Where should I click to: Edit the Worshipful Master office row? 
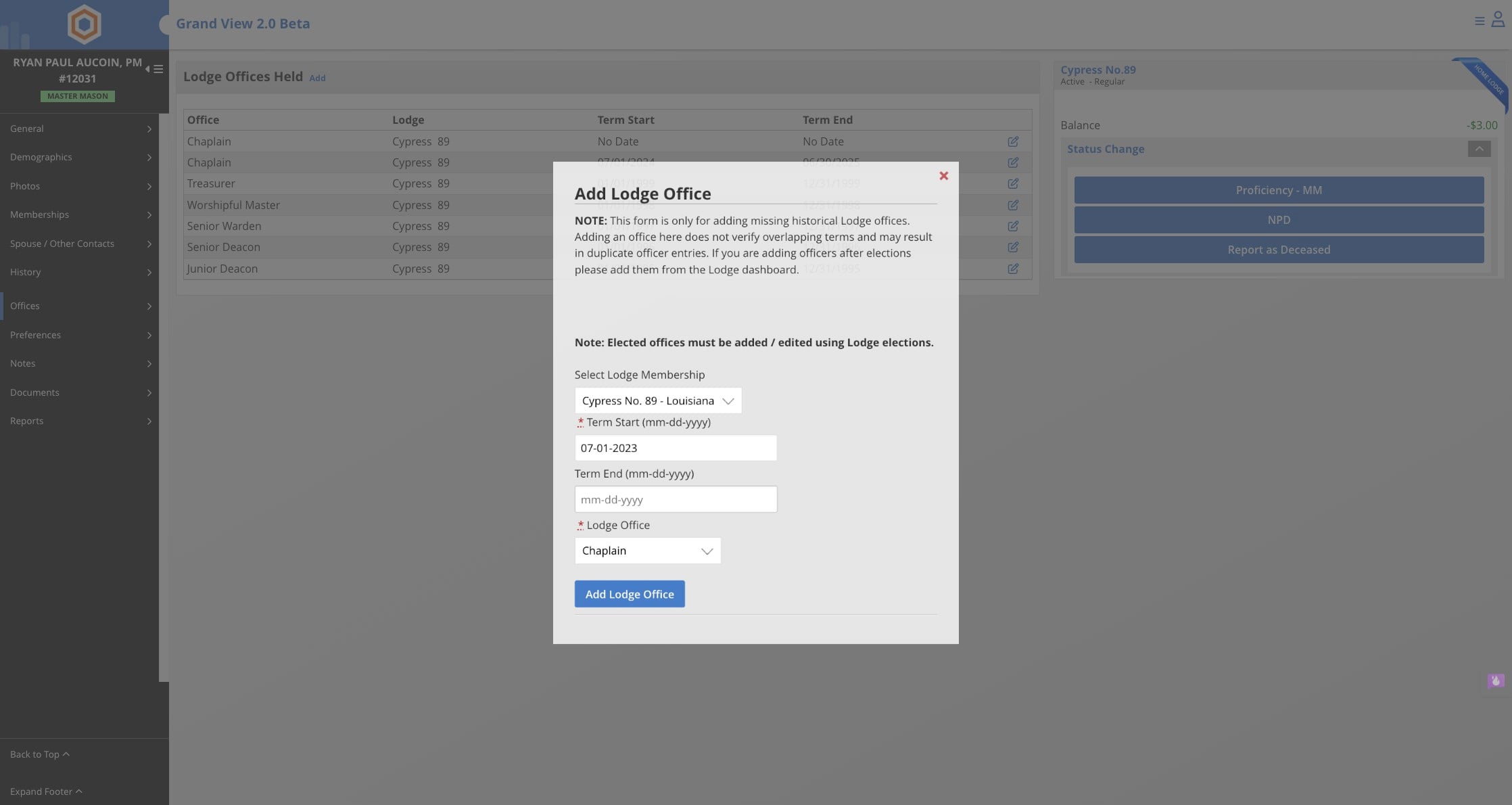(x=1012, y=205)
